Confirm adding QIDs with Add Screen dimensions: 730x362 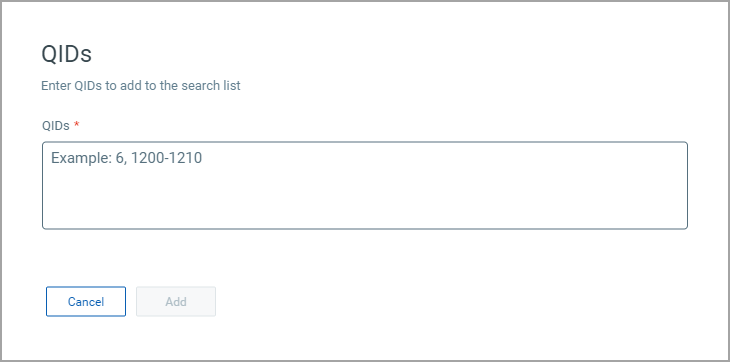click(176, 302)
